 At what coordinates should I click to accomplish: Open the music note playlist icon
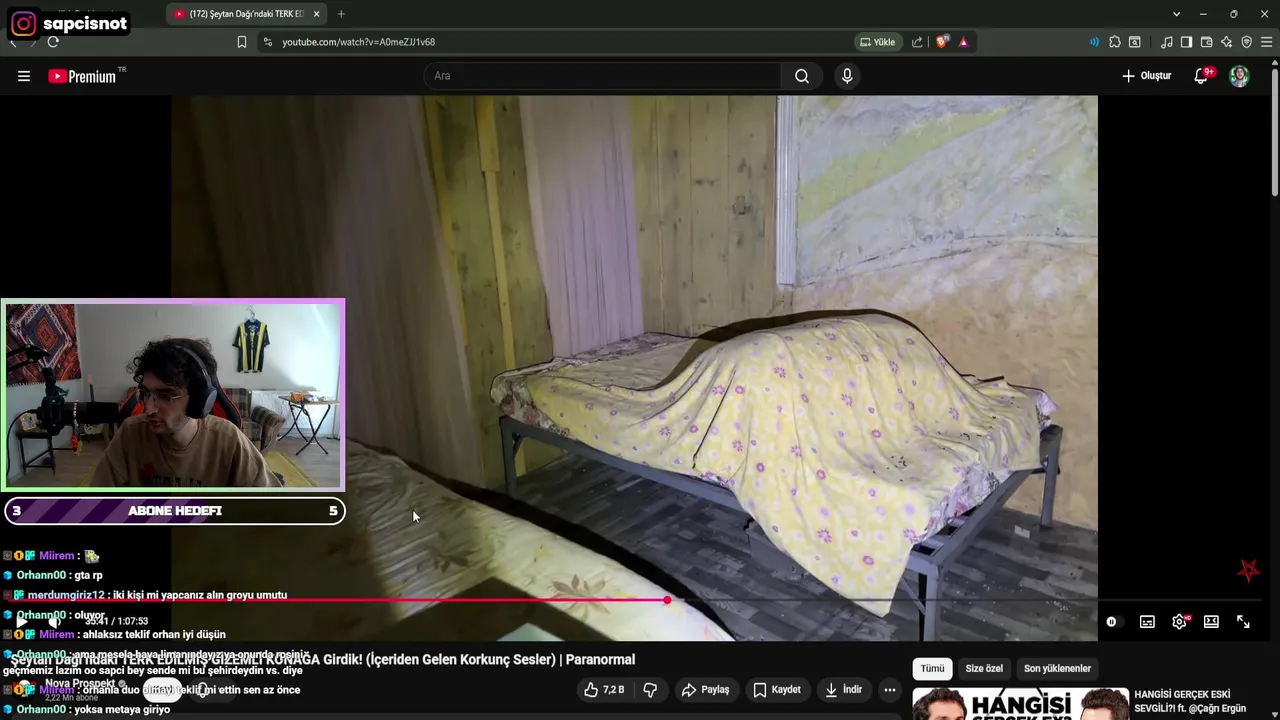click(1167, 42)
